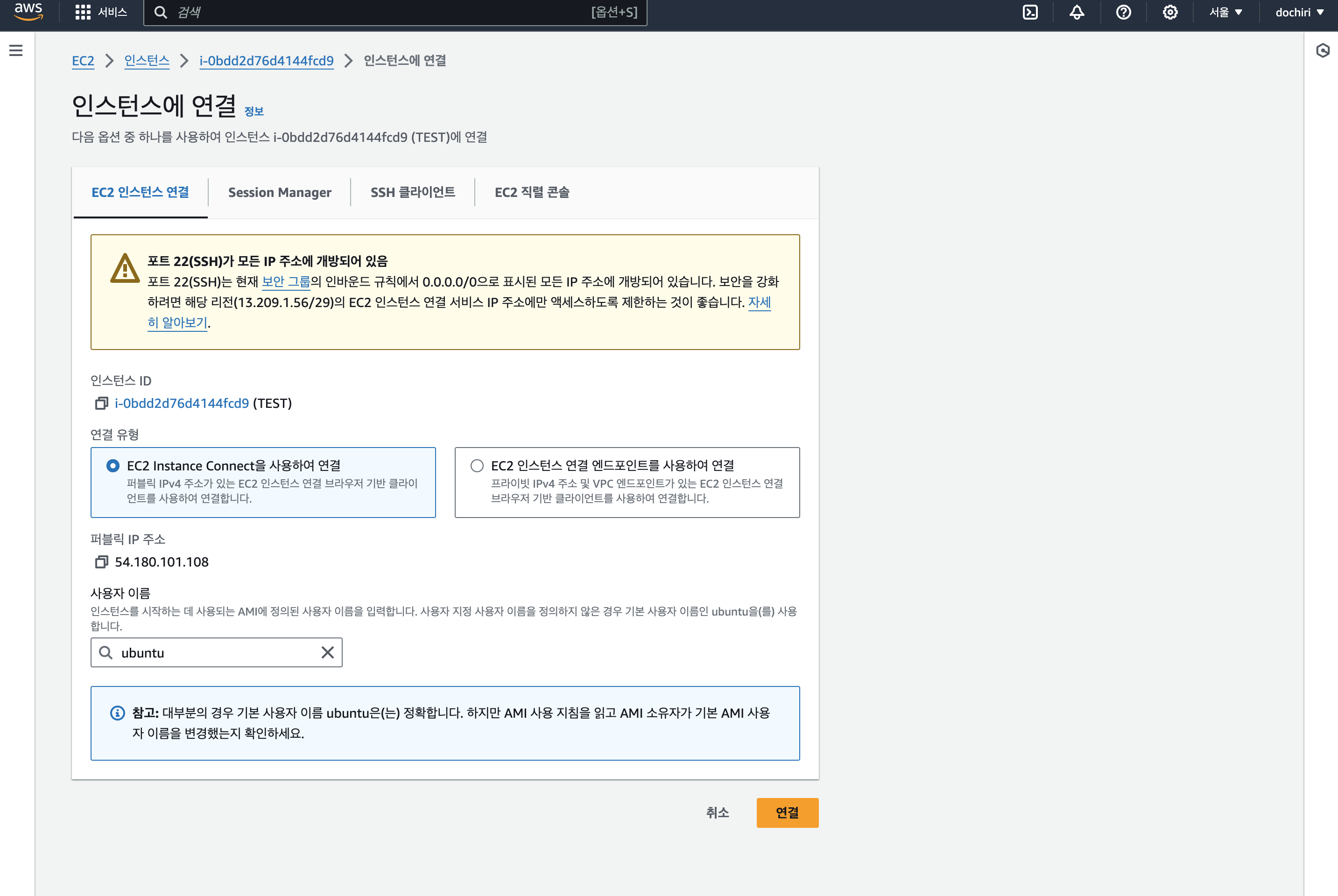The image size is (1338, 896).
Task: Open AWS CloudShell icon in top bar
Action: 1030,12
